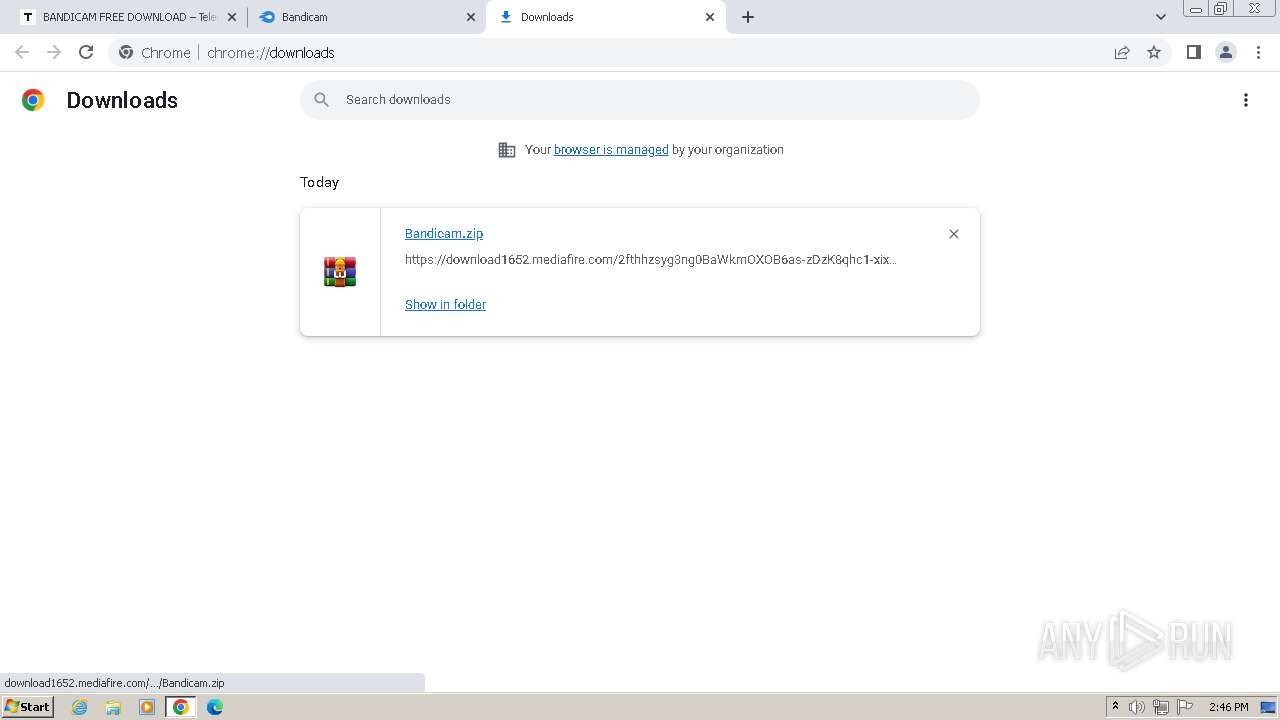The width and height of the screenshot is (1280, 720).
Task: Open Windows Media Player from taskbar
Action: (147, 707)
